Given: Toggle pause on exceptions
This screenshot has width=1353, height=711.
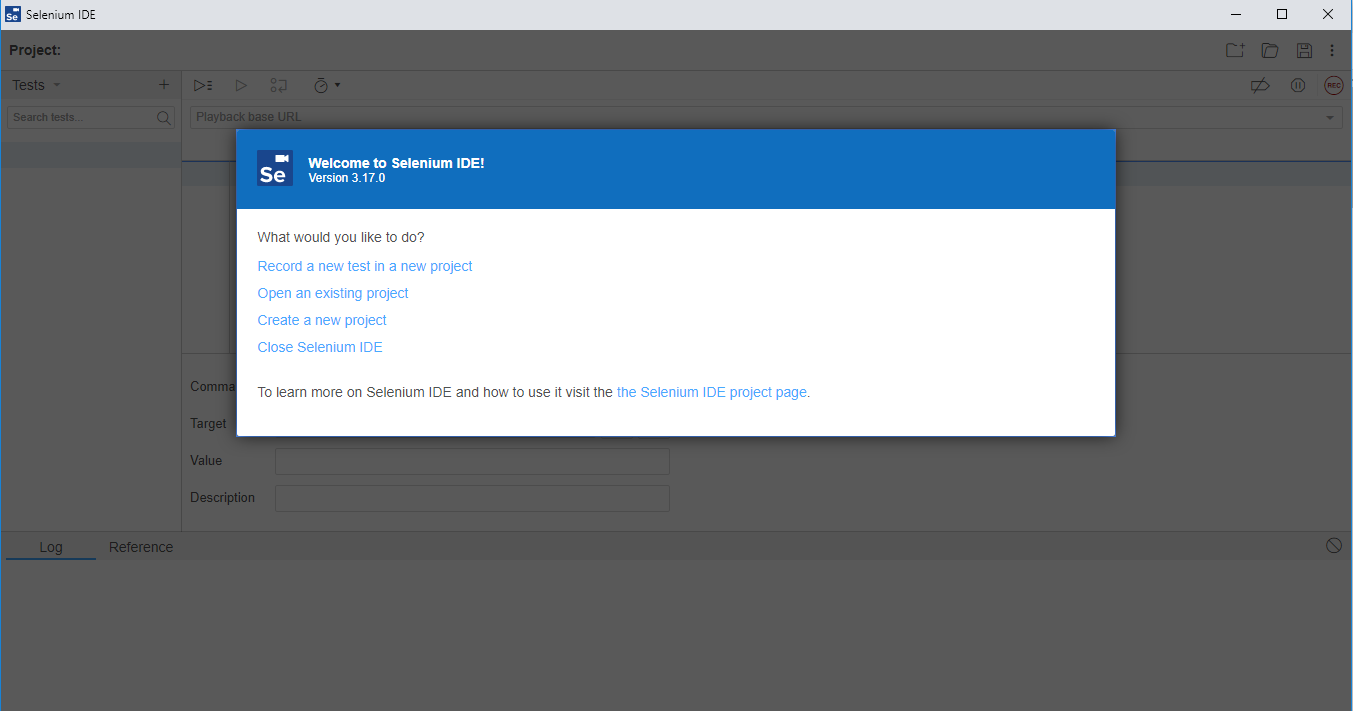Looking at the screenshot, I should pyautogui.click(x=1298, y=86).
